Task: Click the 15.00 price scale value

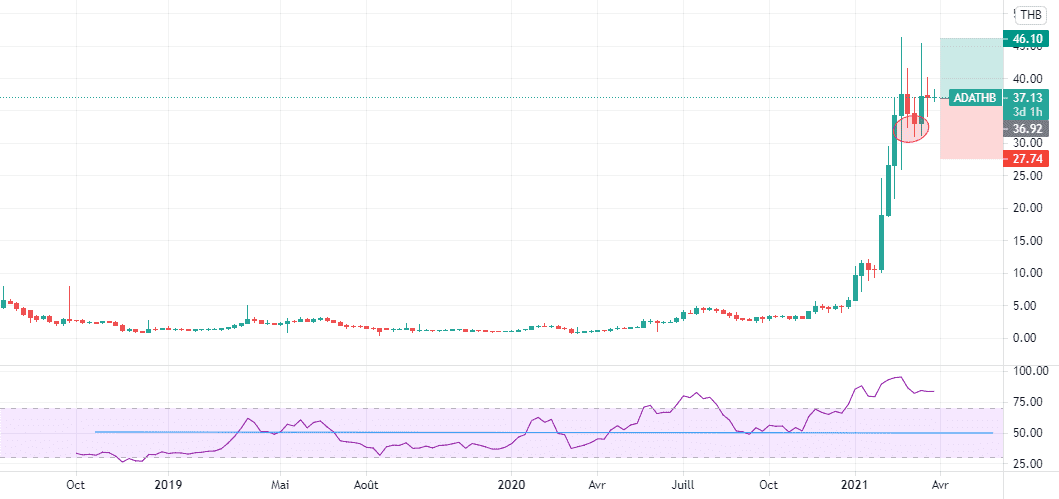Action: pyautogui.click(x=1027, y=240)
